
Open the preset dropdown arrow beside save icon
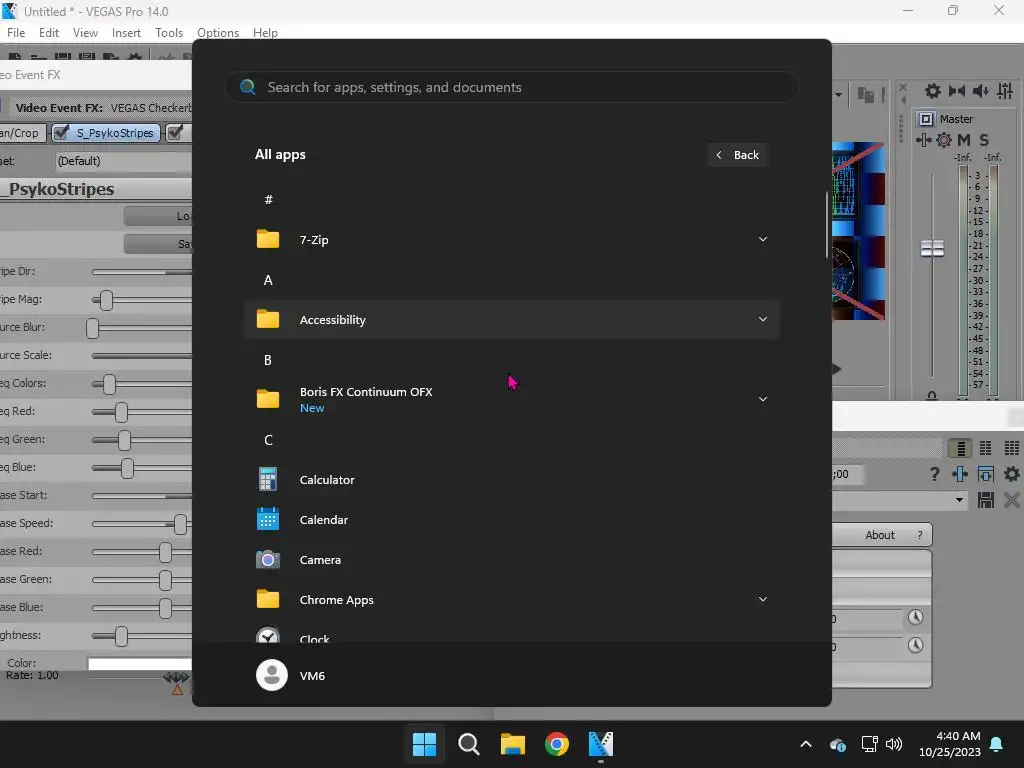[959, 500]
